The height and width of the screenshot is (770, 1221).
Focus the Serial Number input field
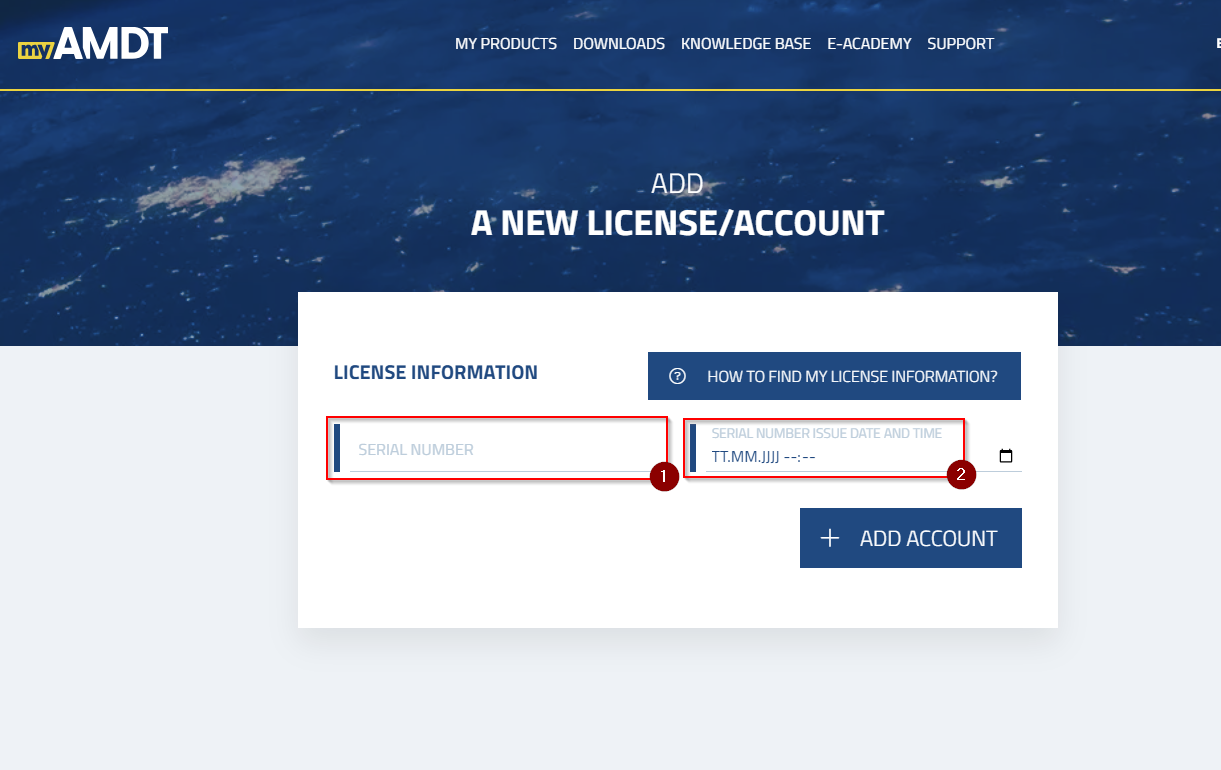tap(500, 450)
